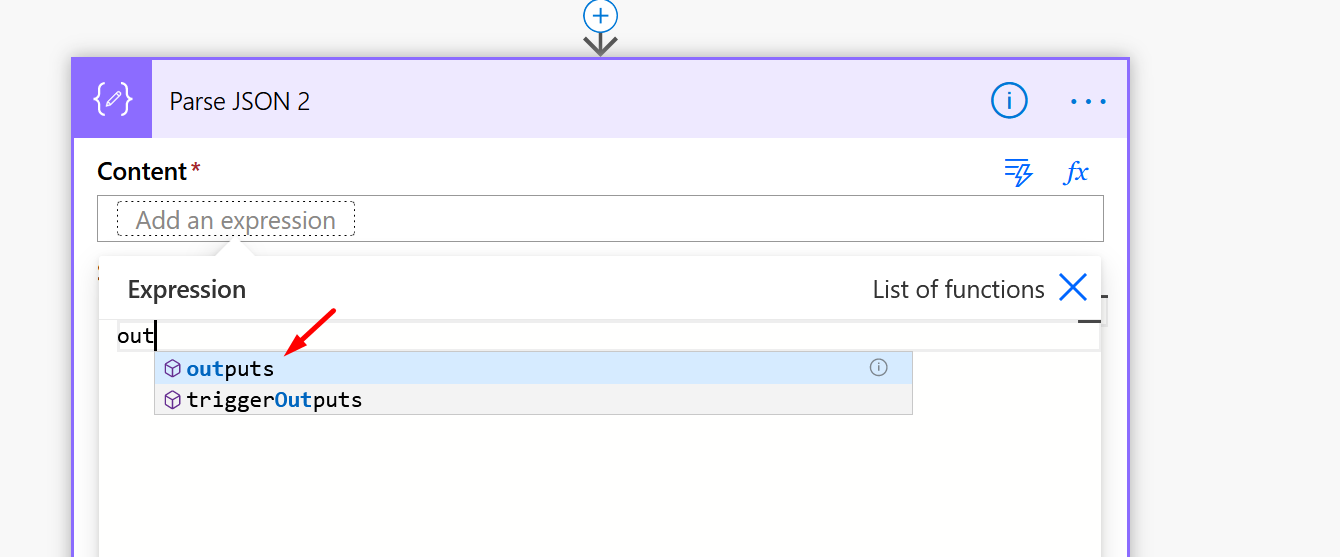Viewport: 1340px width, 557px height.
Task: Close the Expression panel with X
Action: tap(1073, 288)
